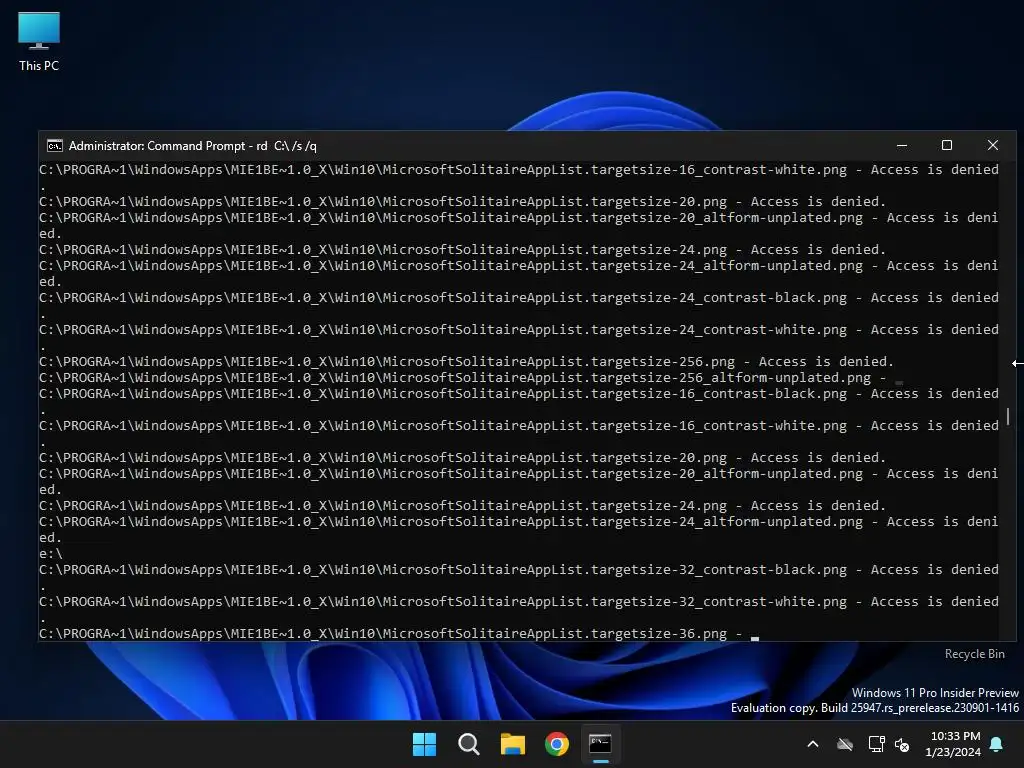The width and height of the screenshot is (1024, 768).
Task: Select Command Prompt taskbar icon
Action: coord(600,744)
